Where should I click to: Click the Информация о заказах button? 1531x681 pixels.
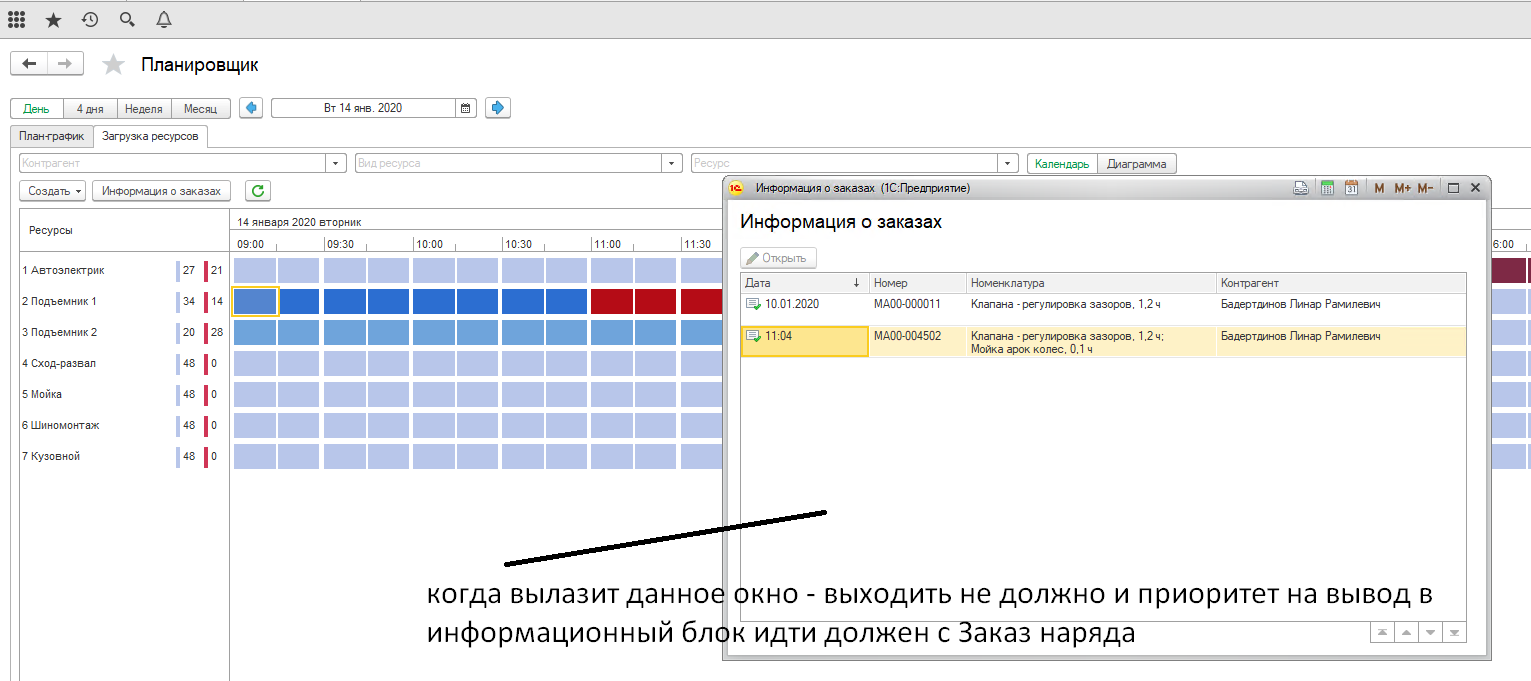click(162, 191)
